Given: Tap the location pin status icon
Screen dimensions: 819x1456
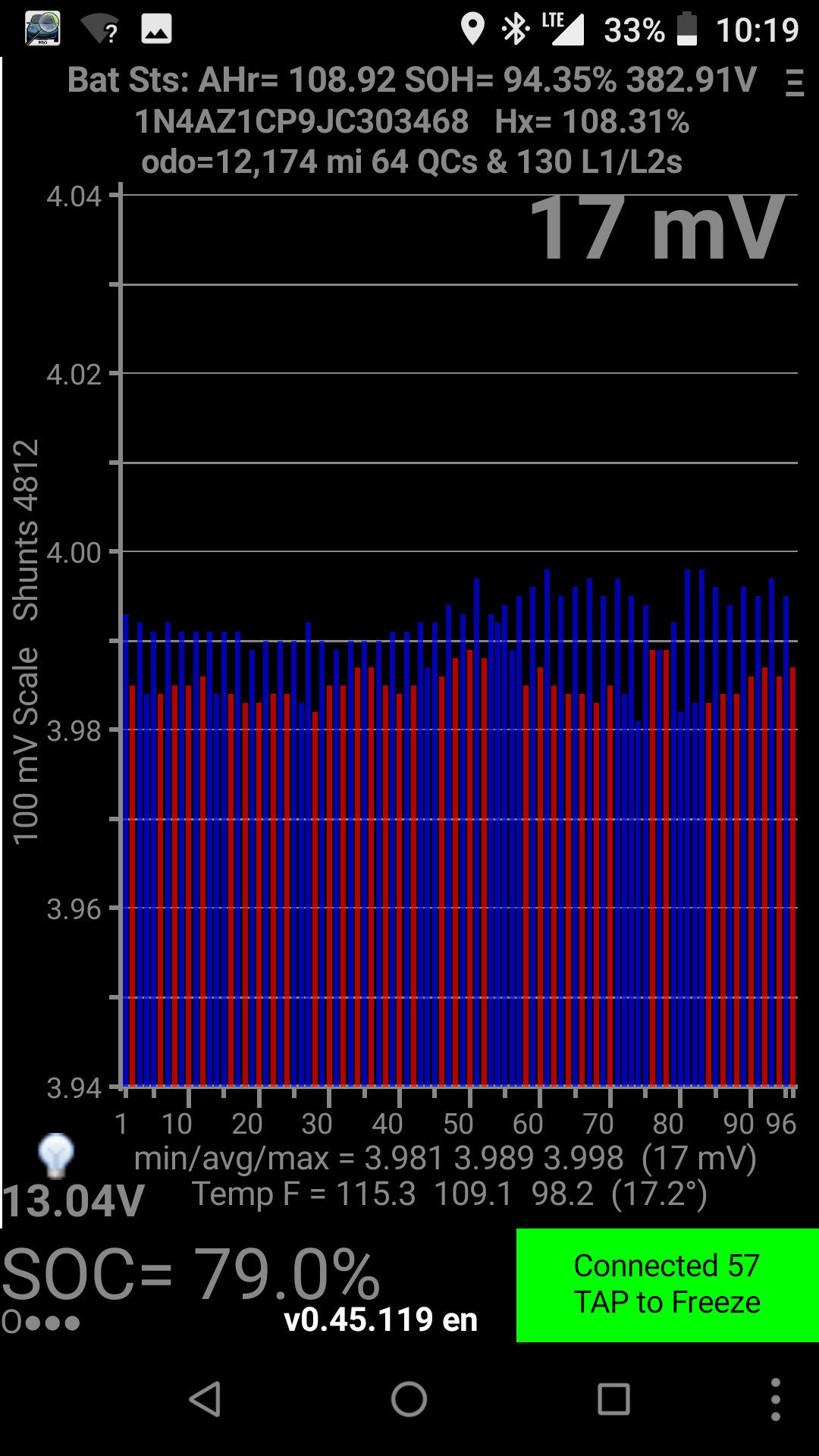Looking at the screenshot, I should (472, 30).
